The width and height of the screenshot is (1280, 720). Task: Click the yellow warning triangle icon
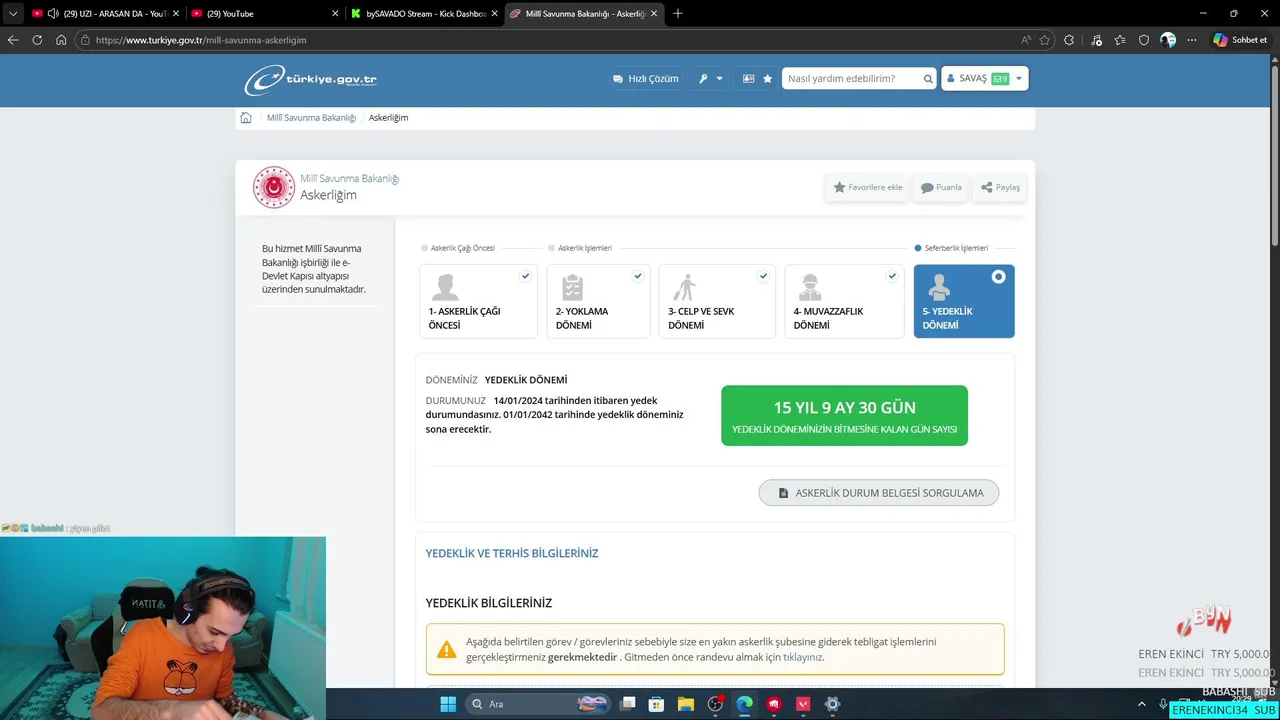point(447,650)
